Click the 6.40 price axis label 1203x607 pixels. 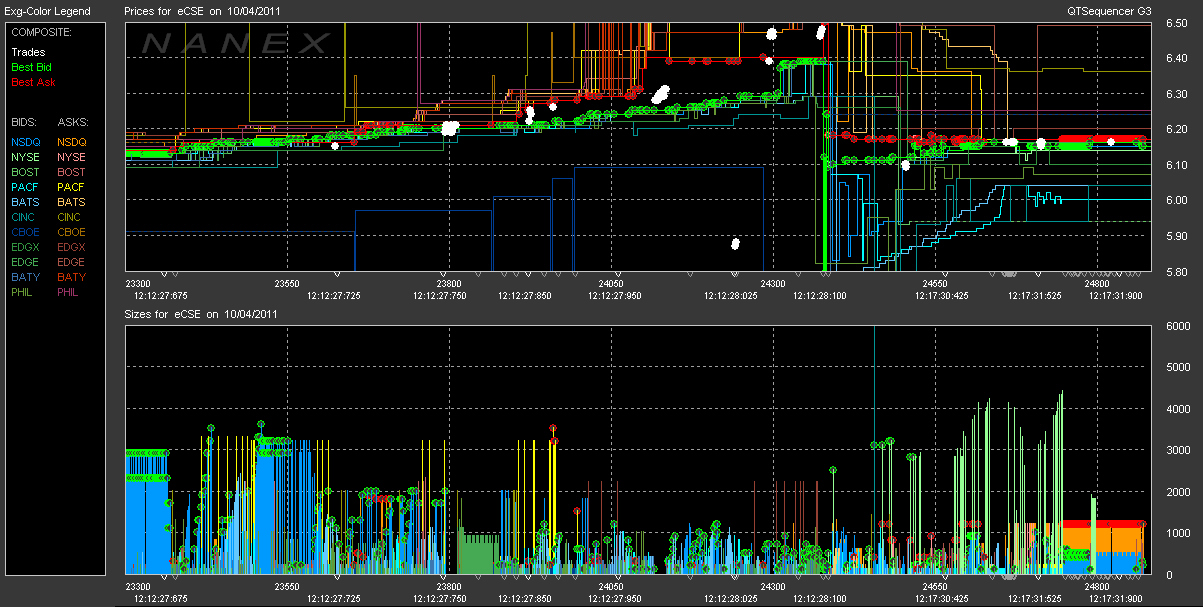[1176, 58]
